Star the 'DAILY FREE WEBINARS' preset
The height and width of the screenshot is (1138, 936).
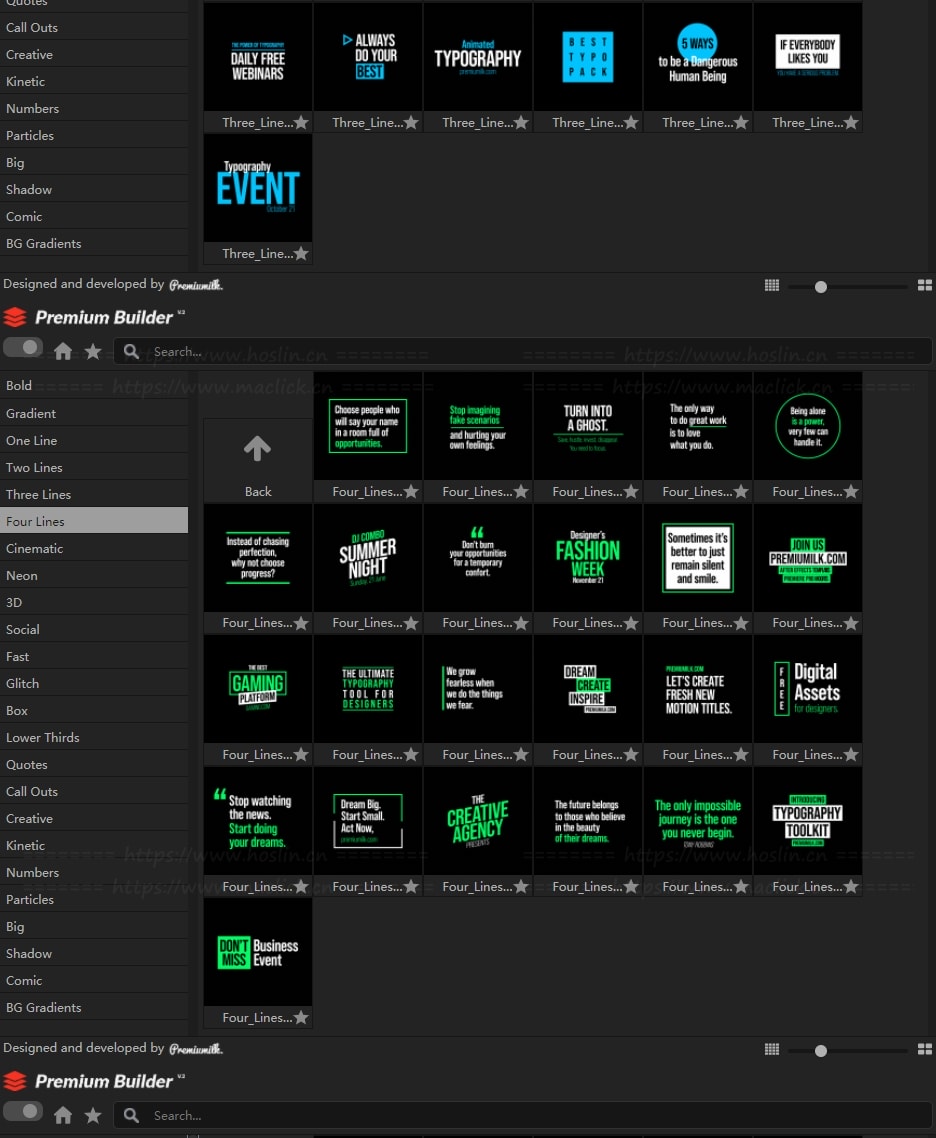coord(301,123)
